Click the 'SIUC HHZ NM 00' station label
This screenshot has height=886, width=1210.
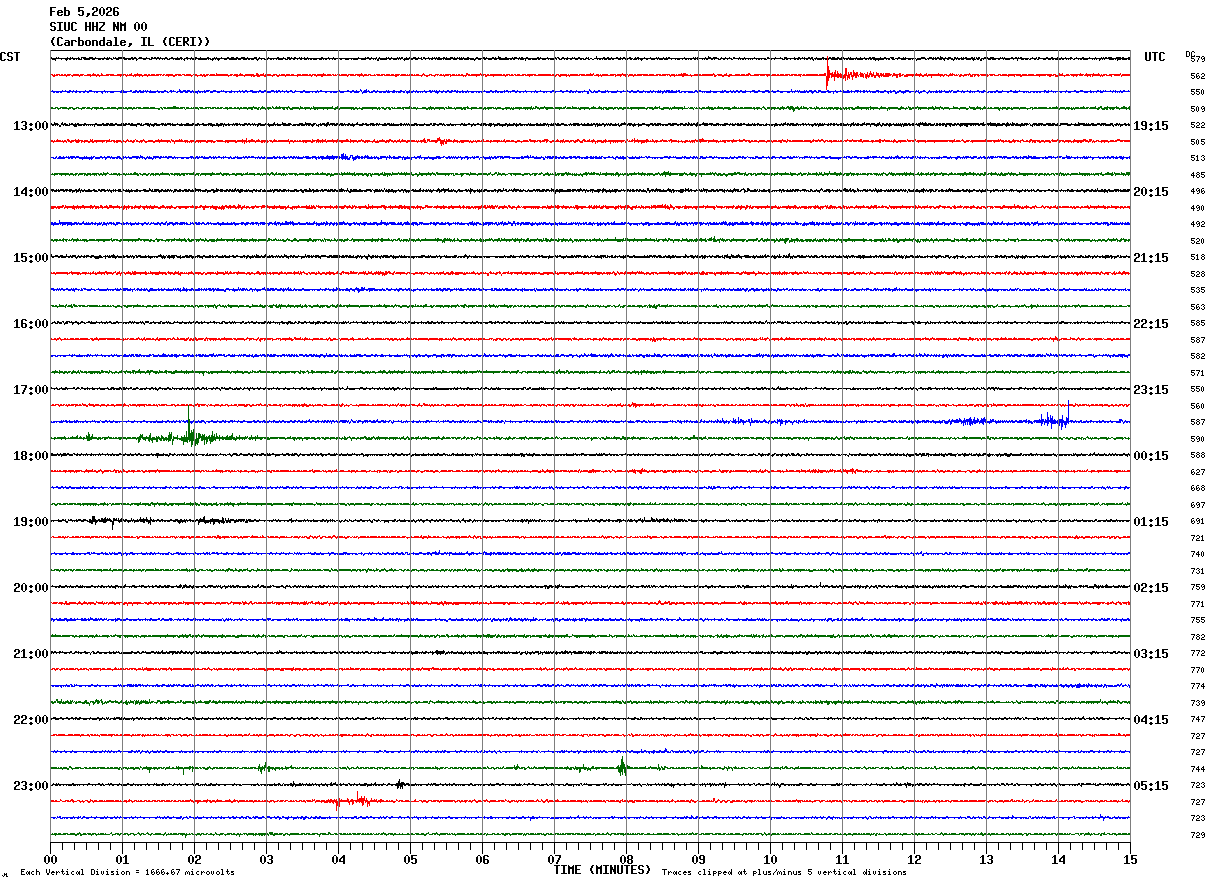click(98, 27)
